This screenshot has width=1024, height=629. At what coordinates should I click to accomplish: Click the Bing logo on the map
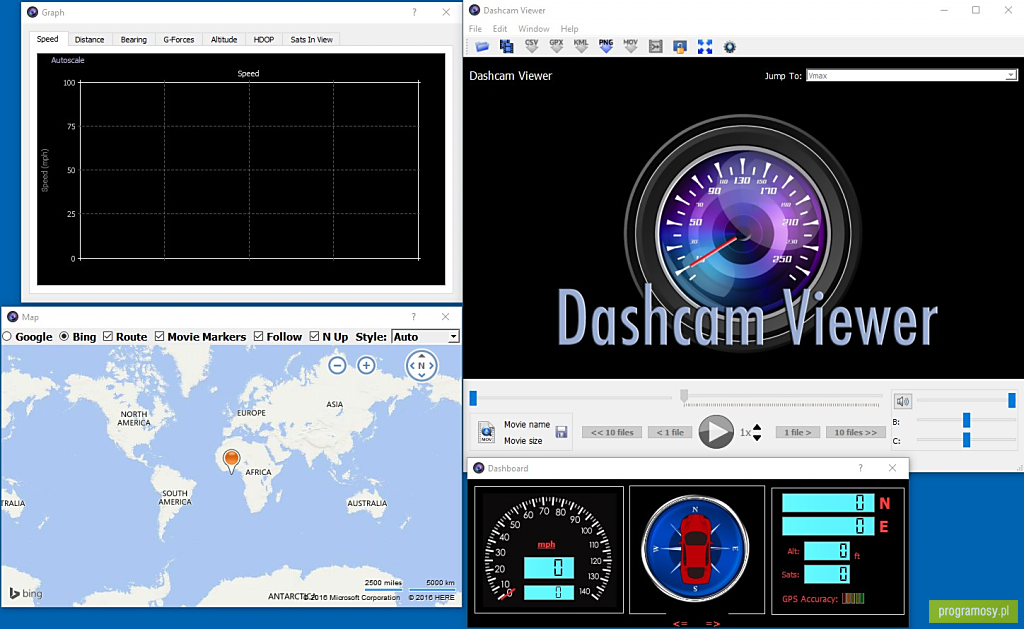(x=26, y=593)
